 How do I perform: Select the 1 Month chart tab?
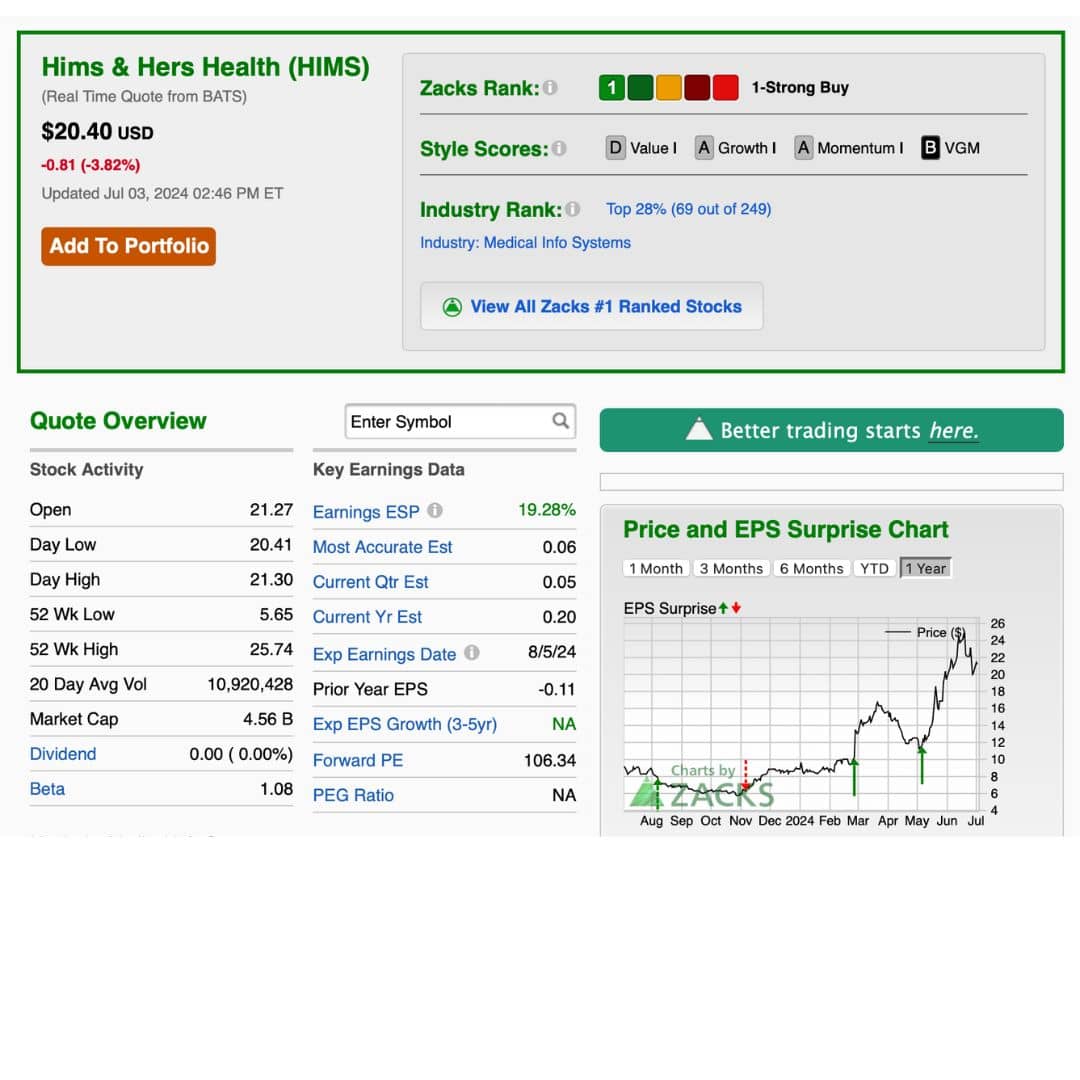point(656,568)
